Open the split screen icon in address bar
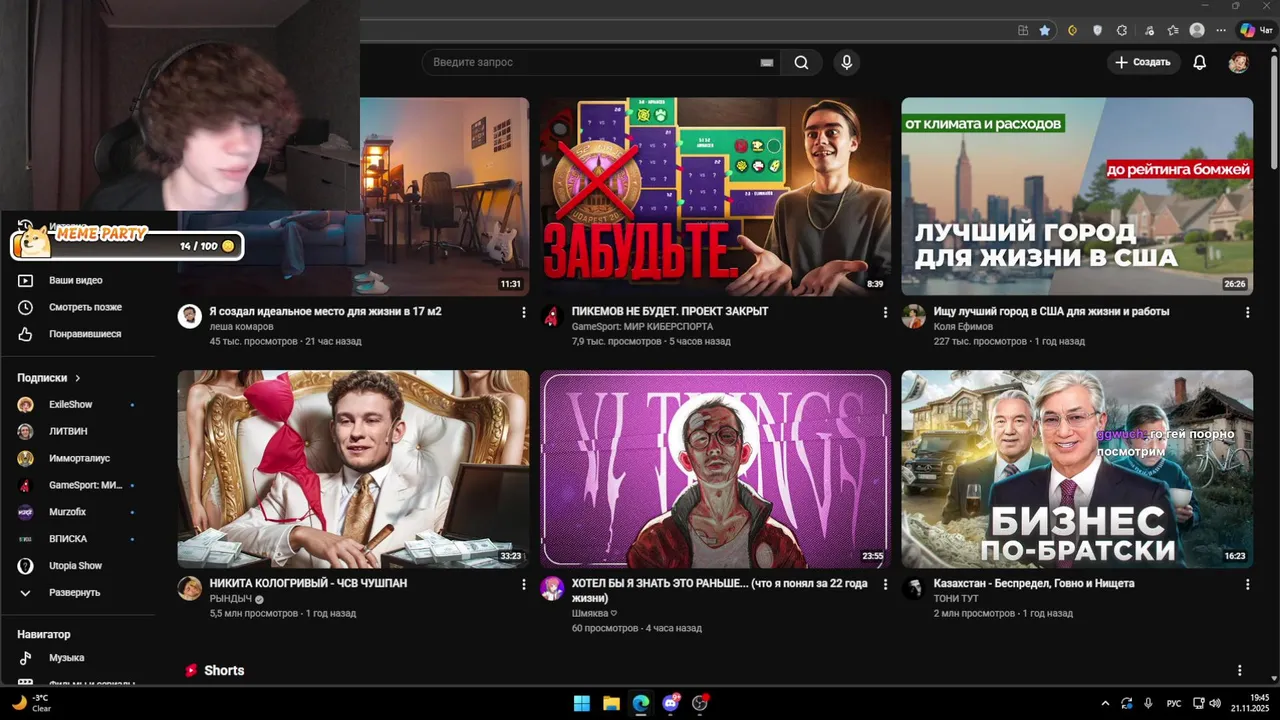1280x720 pixels. [1023, 30]
